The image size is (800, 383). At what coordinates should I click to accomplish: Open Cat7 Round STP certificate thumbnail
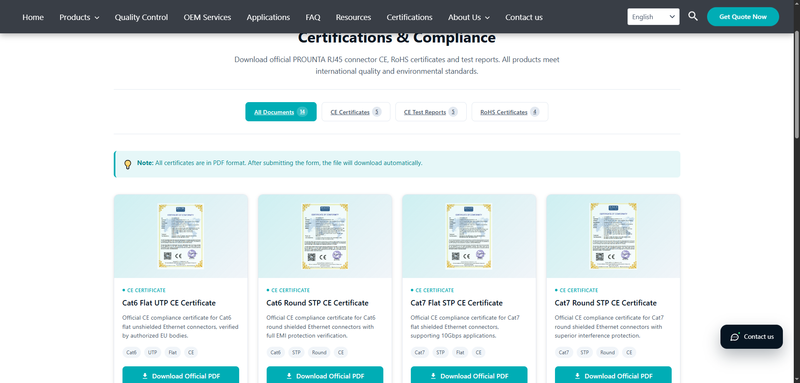click(613, 236)
